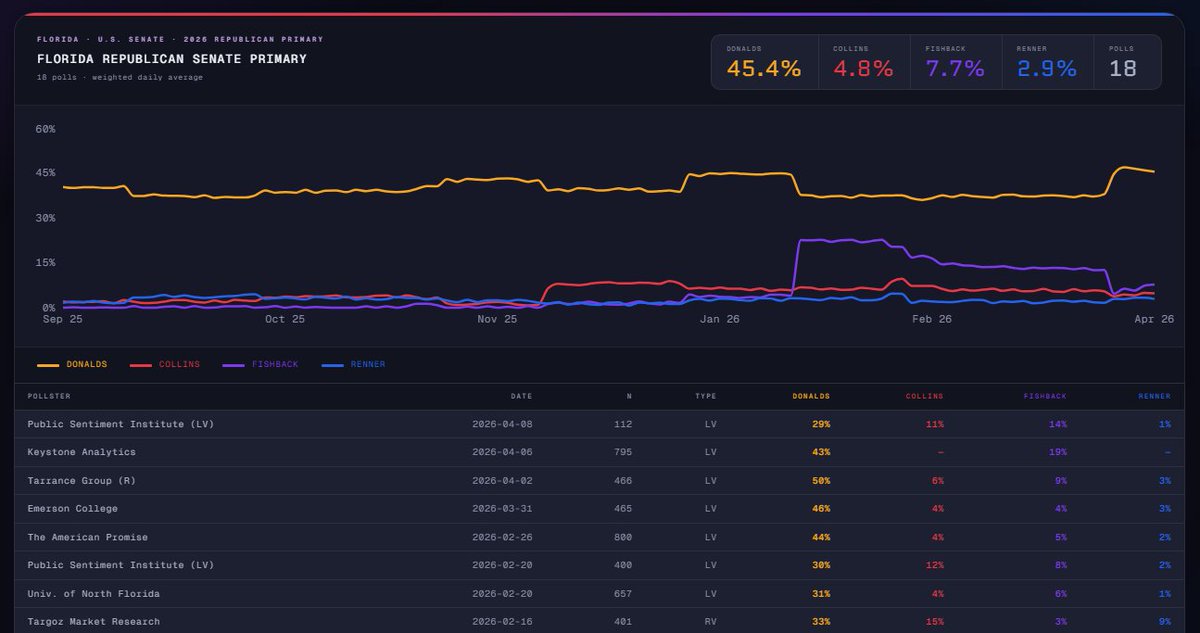Viewport: 1200px width, 633px height.
Task: Click sample size 112 cell
Action: 623,424
